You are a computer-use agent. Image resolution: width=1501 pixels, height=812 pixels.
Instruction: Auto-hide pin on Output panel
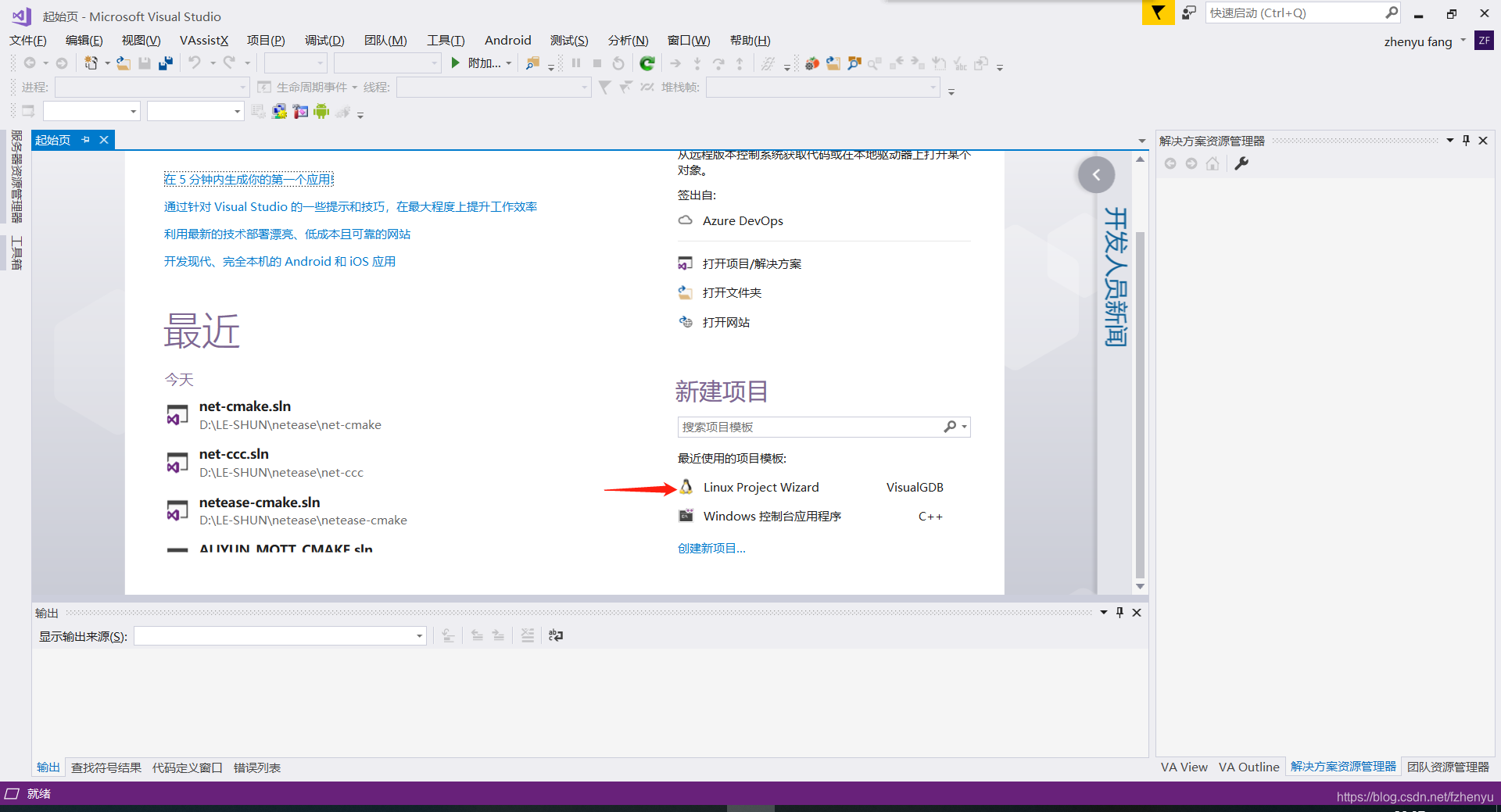[1119, 613]
